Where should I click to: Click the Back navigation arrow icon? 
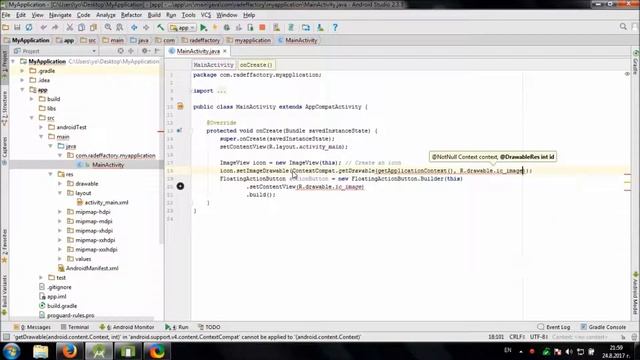tap(134, 27)
